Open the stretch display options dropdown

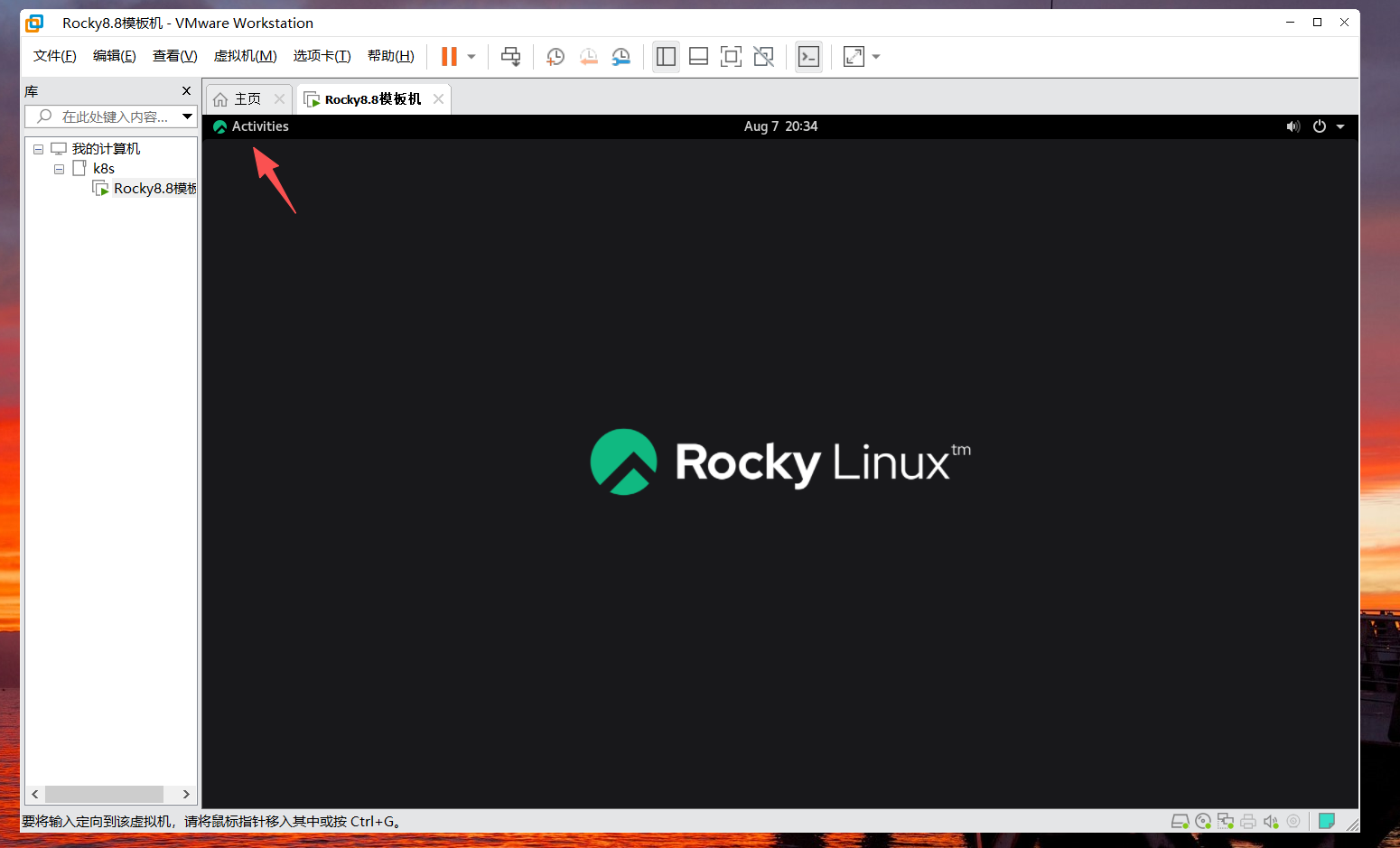tap(876, 57)
